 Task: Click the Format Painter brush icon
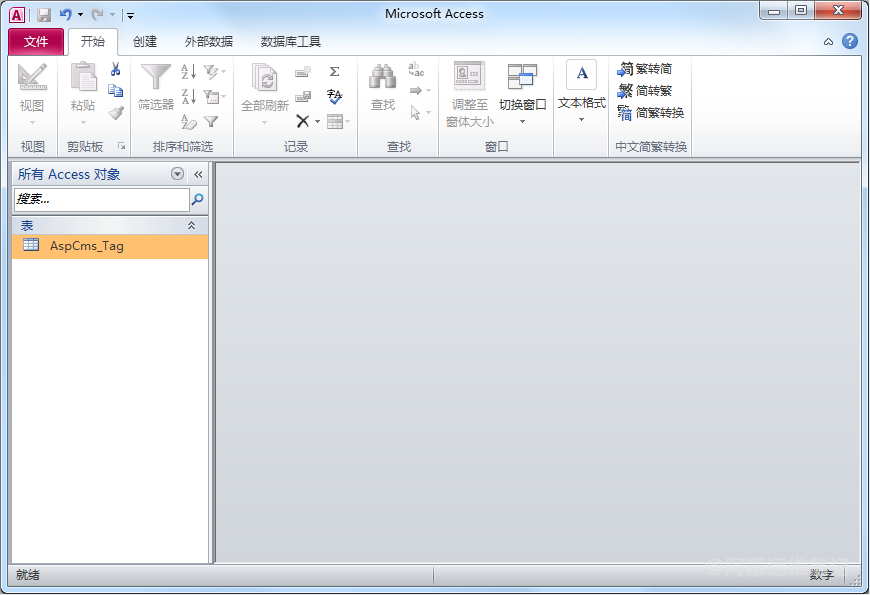coord(116,113)
